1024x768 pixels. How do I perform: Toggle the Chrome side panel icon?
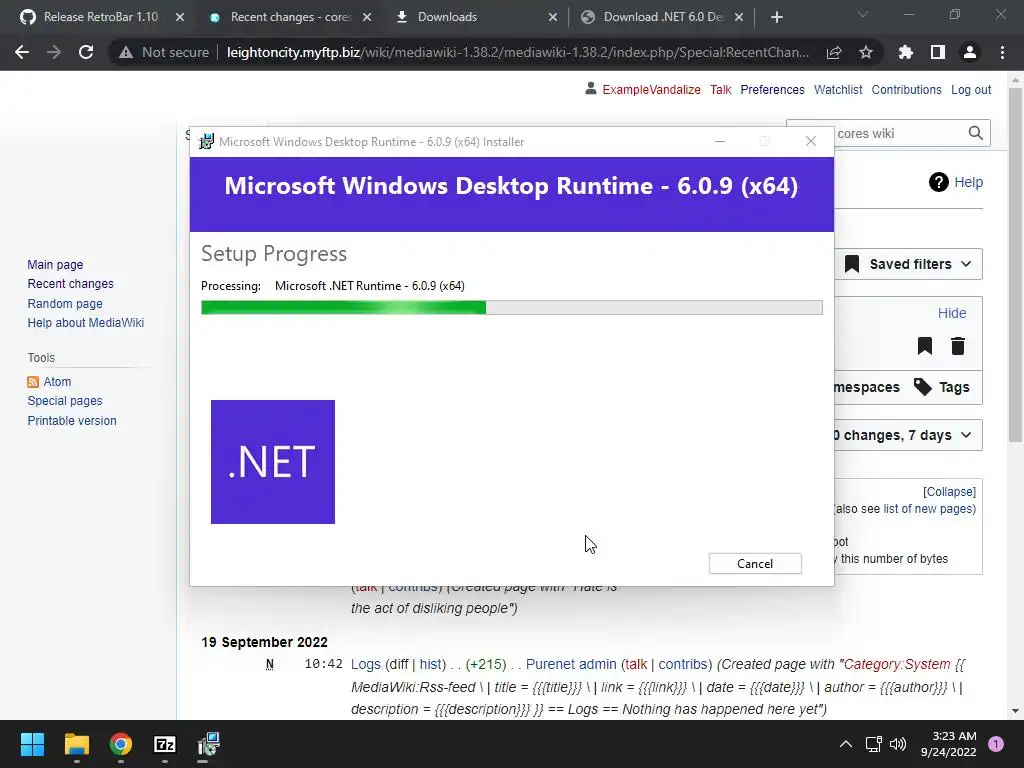pos(938,52)
